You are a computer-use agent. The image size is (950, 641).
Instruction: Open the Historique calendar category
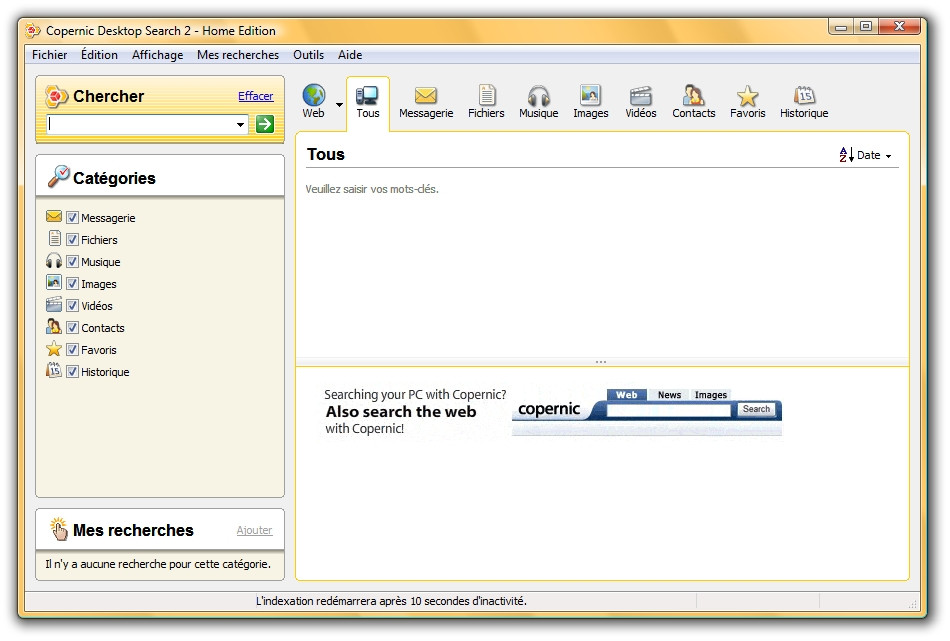coord(804,97)
